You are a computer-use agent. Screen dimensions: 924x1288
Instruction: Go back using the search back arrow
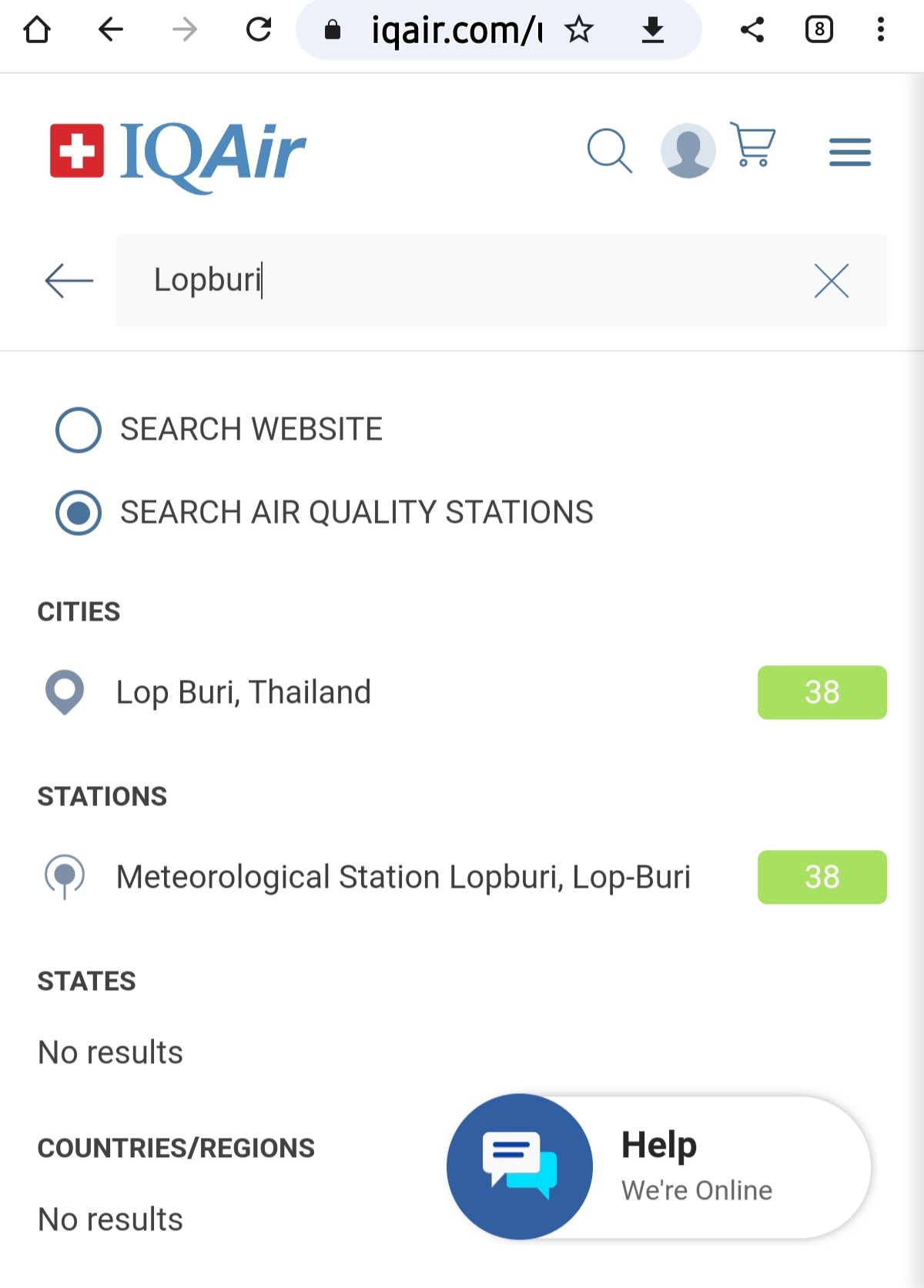coord(69,280)
